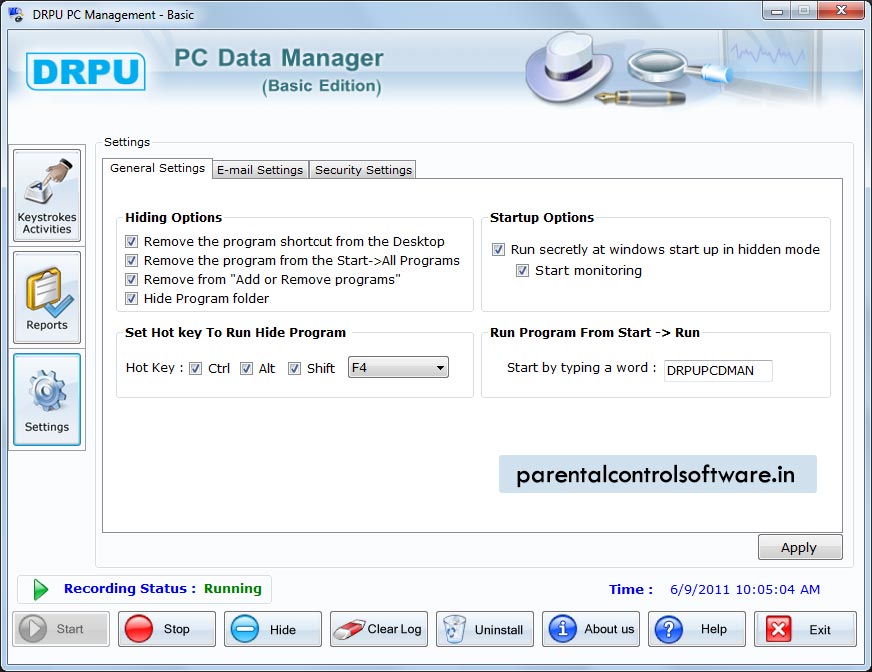Minimize the DRPU PC Management window
This screenshot has width=872, height=672.
coord(777,11)
